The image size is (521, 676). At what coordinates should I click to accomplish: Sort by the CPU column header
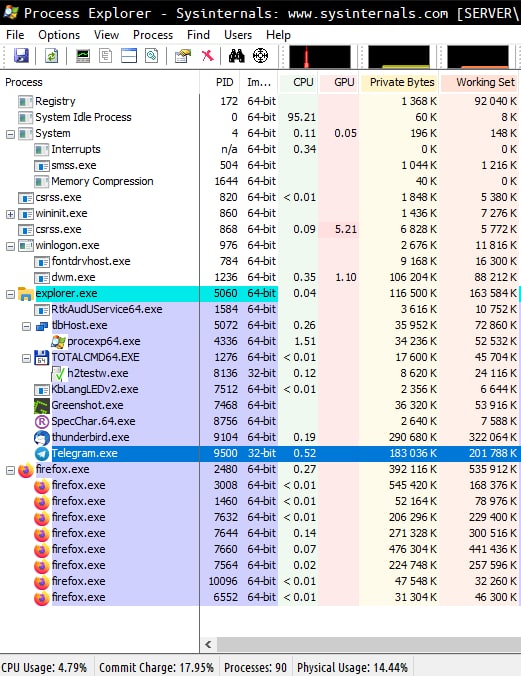point(298,82)
